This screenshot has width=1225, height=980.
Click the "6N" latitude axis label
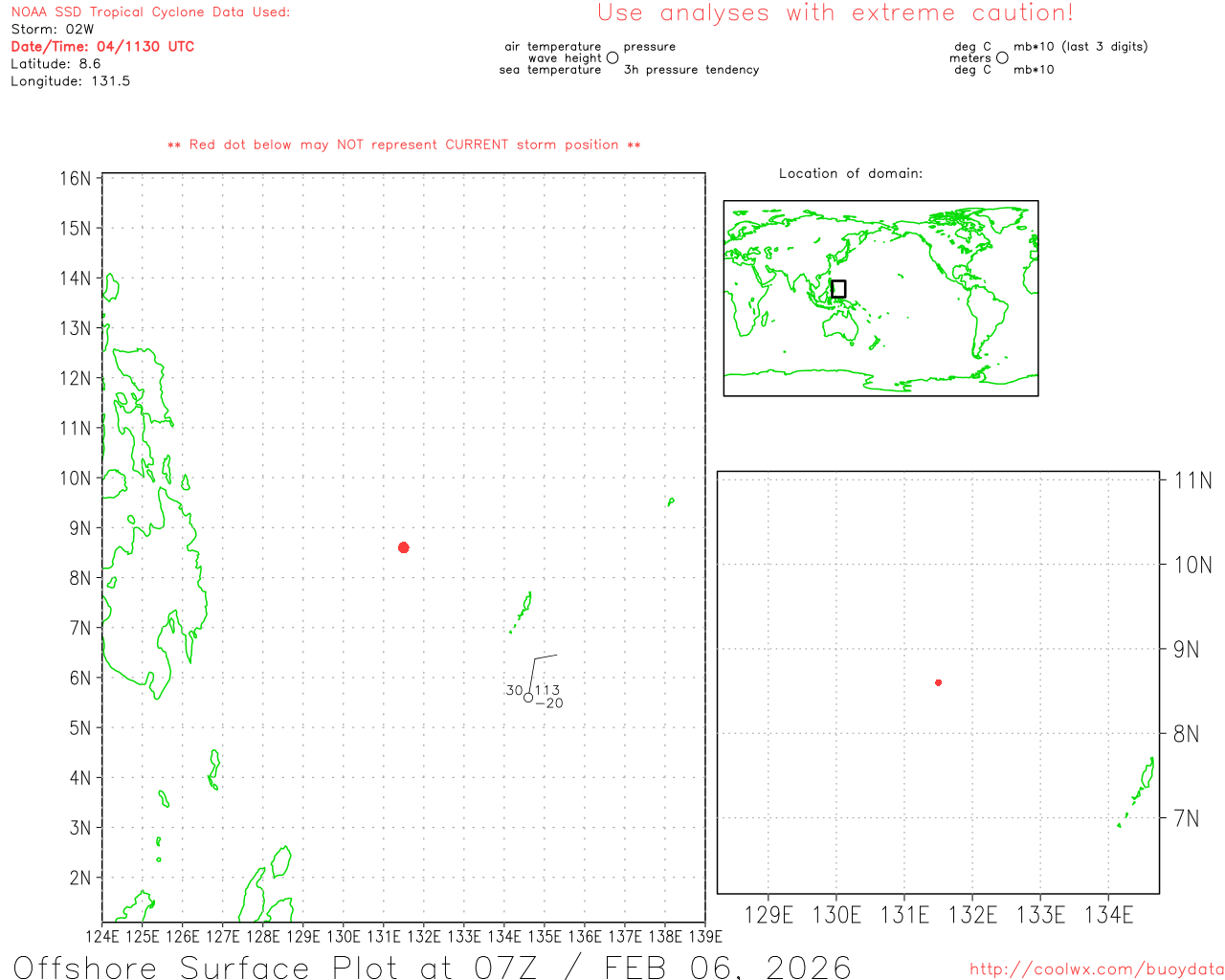tap(80, 679)
